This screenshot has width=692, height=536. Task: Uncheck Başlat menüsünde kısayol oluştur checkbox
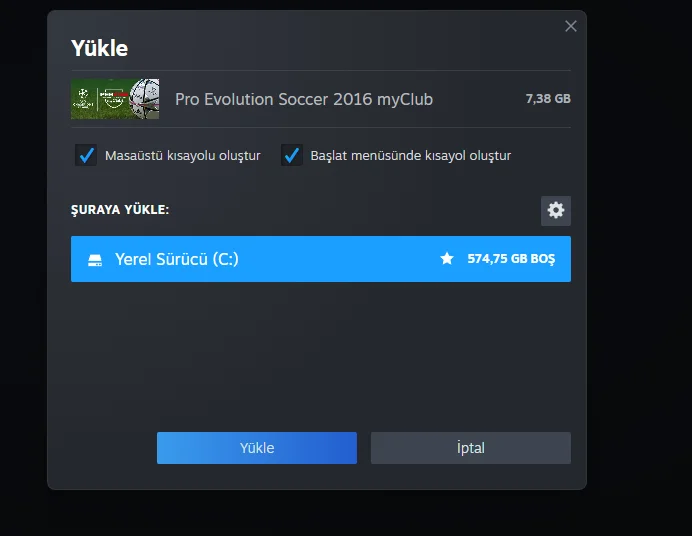coord(292,155)
